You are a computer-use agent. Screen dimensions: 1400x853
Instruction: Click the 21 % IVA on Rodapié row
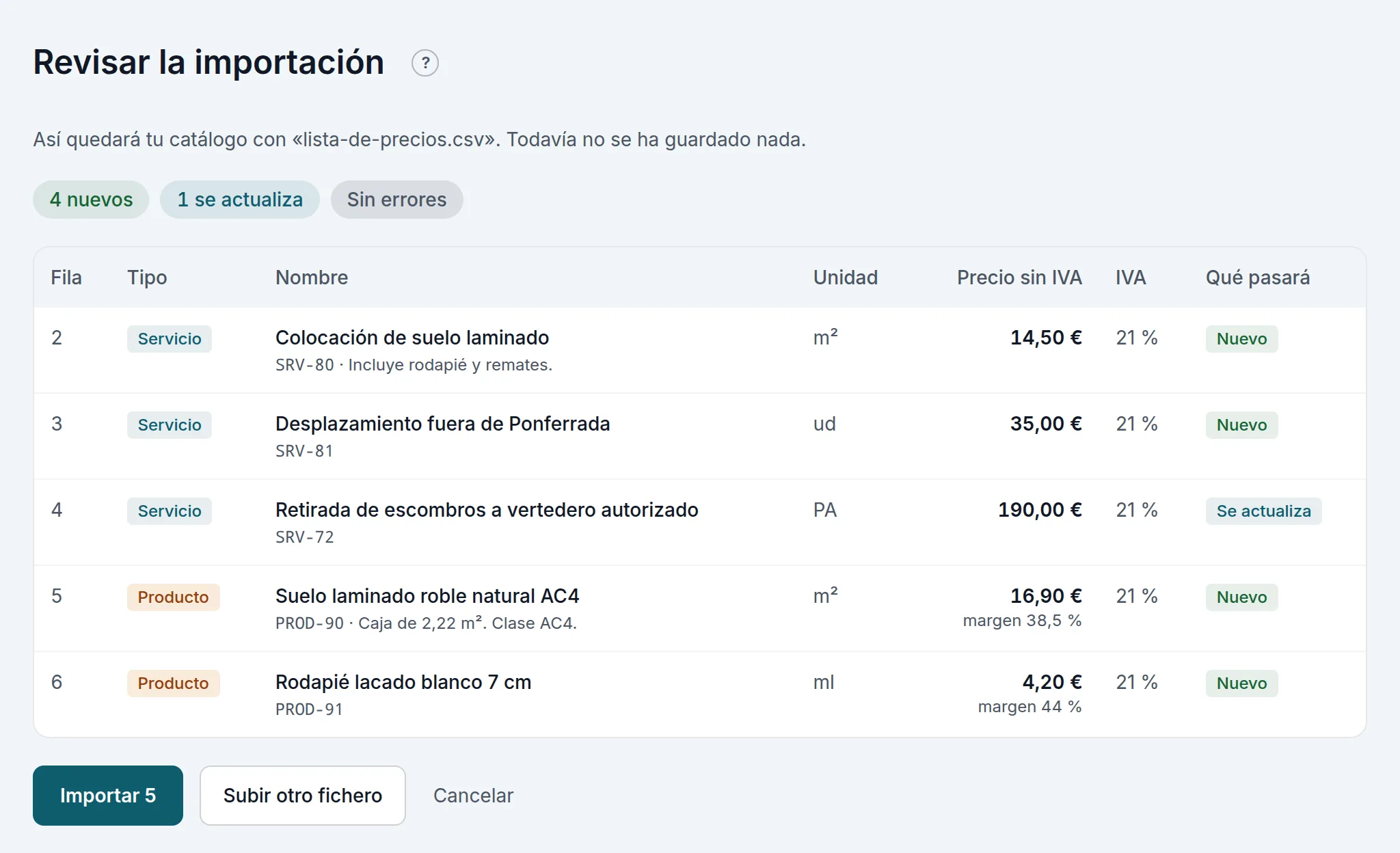(1137, 682)
